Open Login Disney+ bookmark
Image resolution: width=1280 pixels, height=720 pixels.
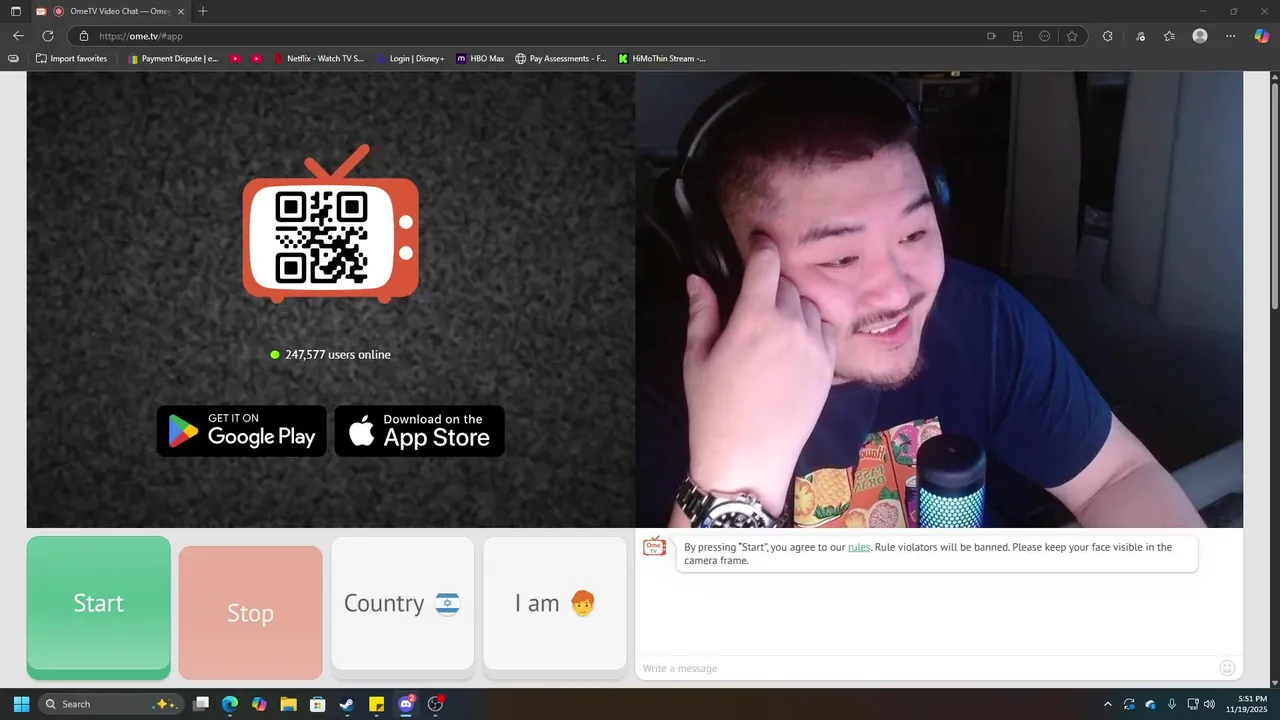pos(410,58)
